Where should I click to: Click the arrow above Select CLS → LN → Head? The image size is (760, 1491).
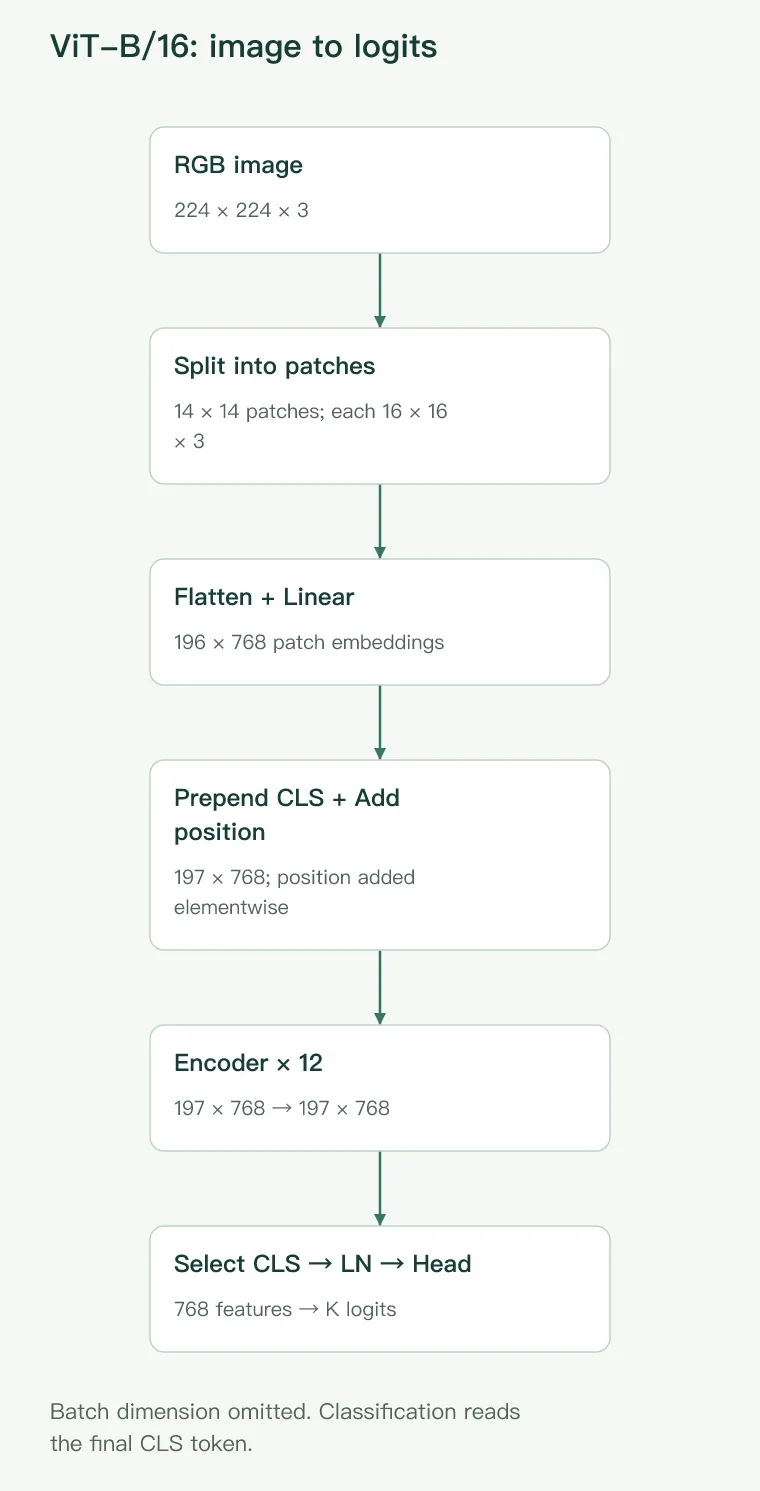tap(380, 1188)
